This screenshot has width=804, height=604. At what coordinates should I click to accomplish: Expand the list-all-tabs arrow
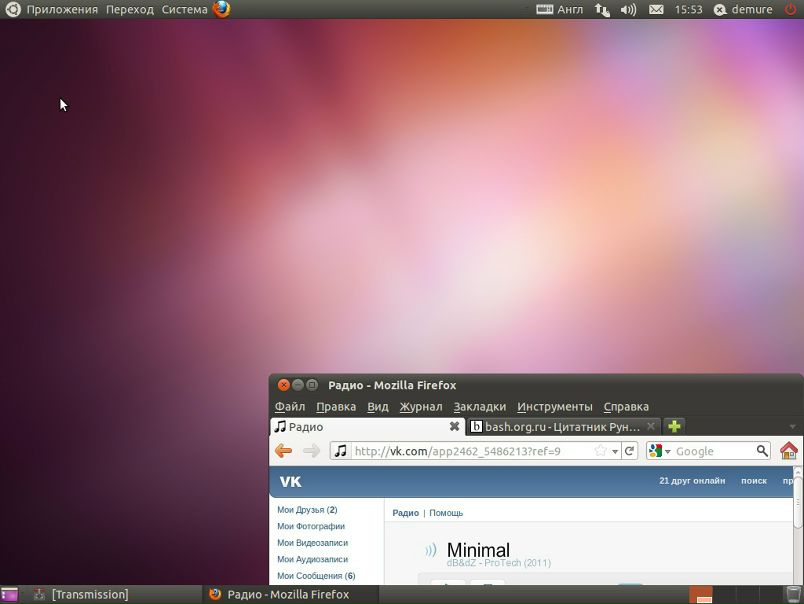point(793,426)
